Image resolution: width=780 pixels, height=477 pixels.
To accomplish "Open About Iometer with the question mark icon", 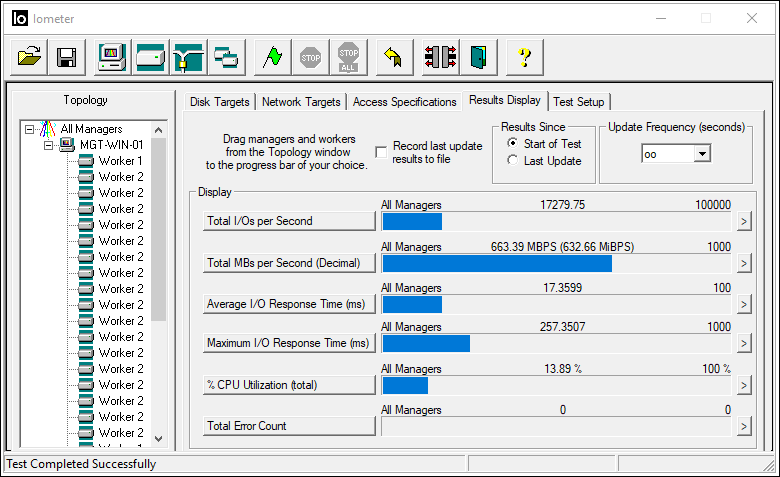I will point(524,57).
